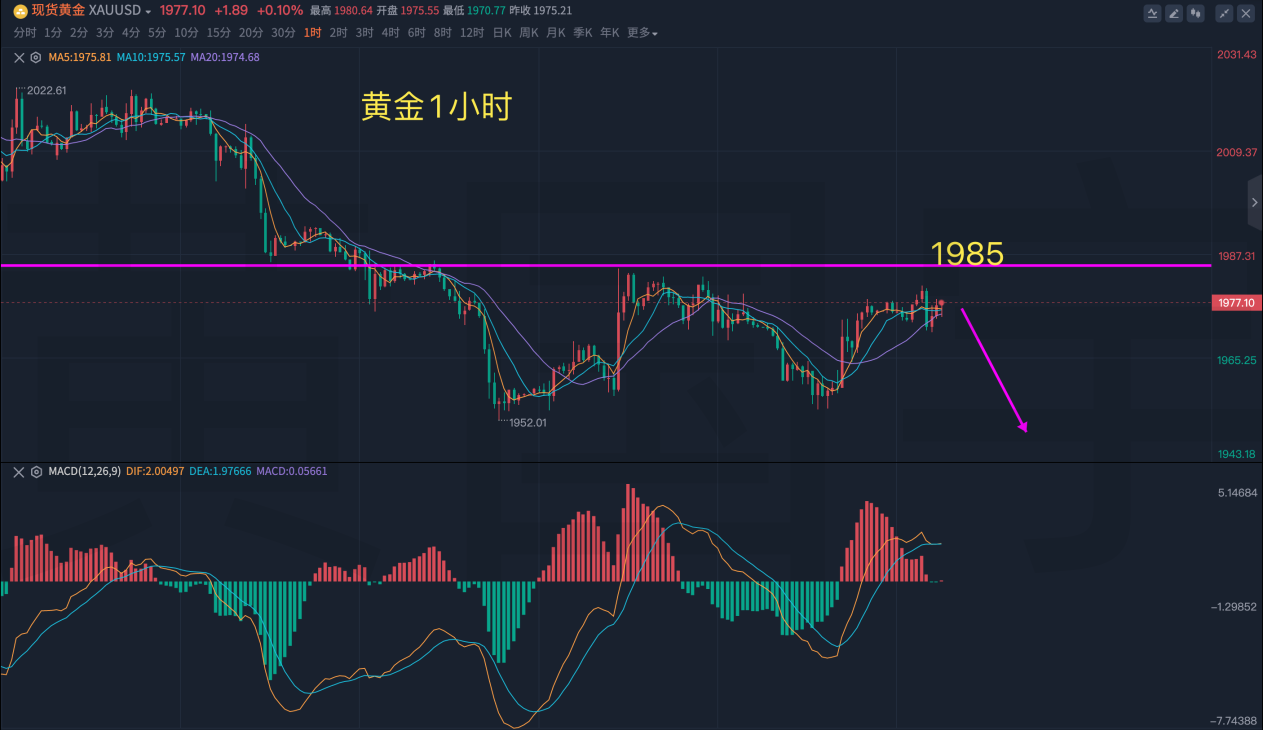Select the 2分 timeframe
The image size is (1263, 730).
pyautogui.click(x=79, y=33)
